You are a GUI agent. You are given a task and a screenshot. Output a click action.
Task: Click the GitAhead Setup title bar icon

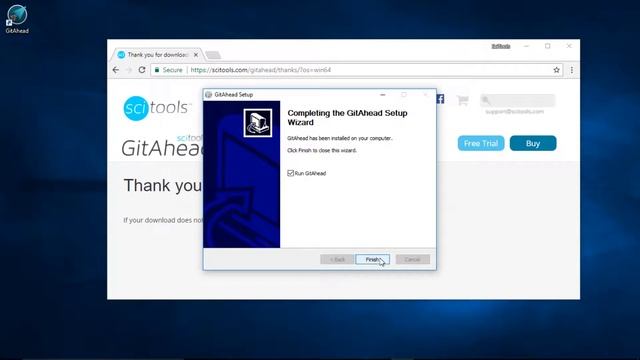click(209, 95)
